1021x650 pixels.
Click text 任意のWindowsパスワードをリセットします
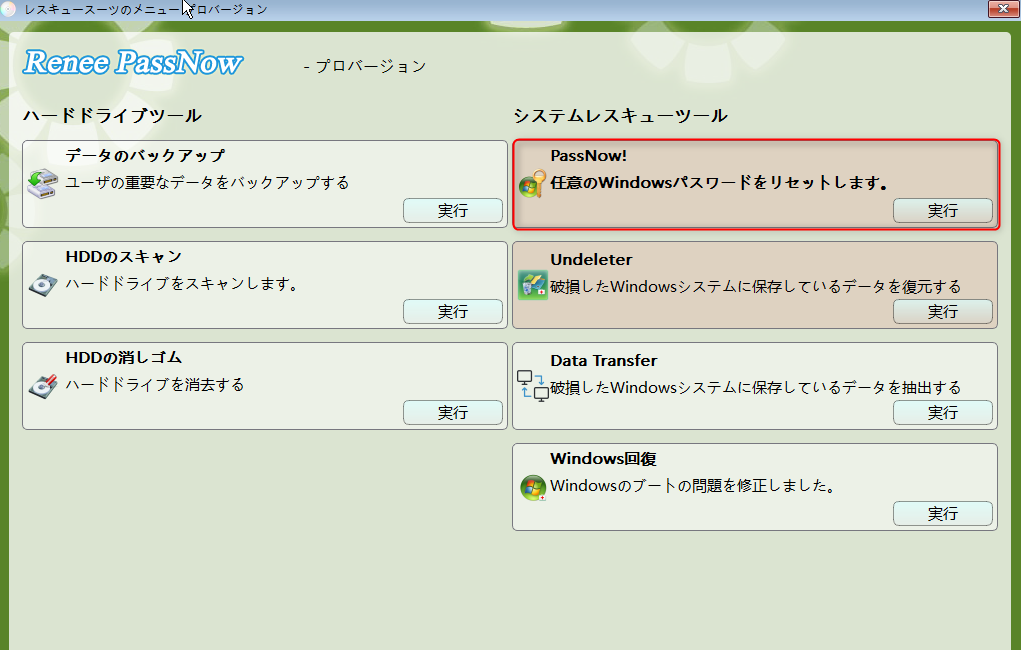719,183
